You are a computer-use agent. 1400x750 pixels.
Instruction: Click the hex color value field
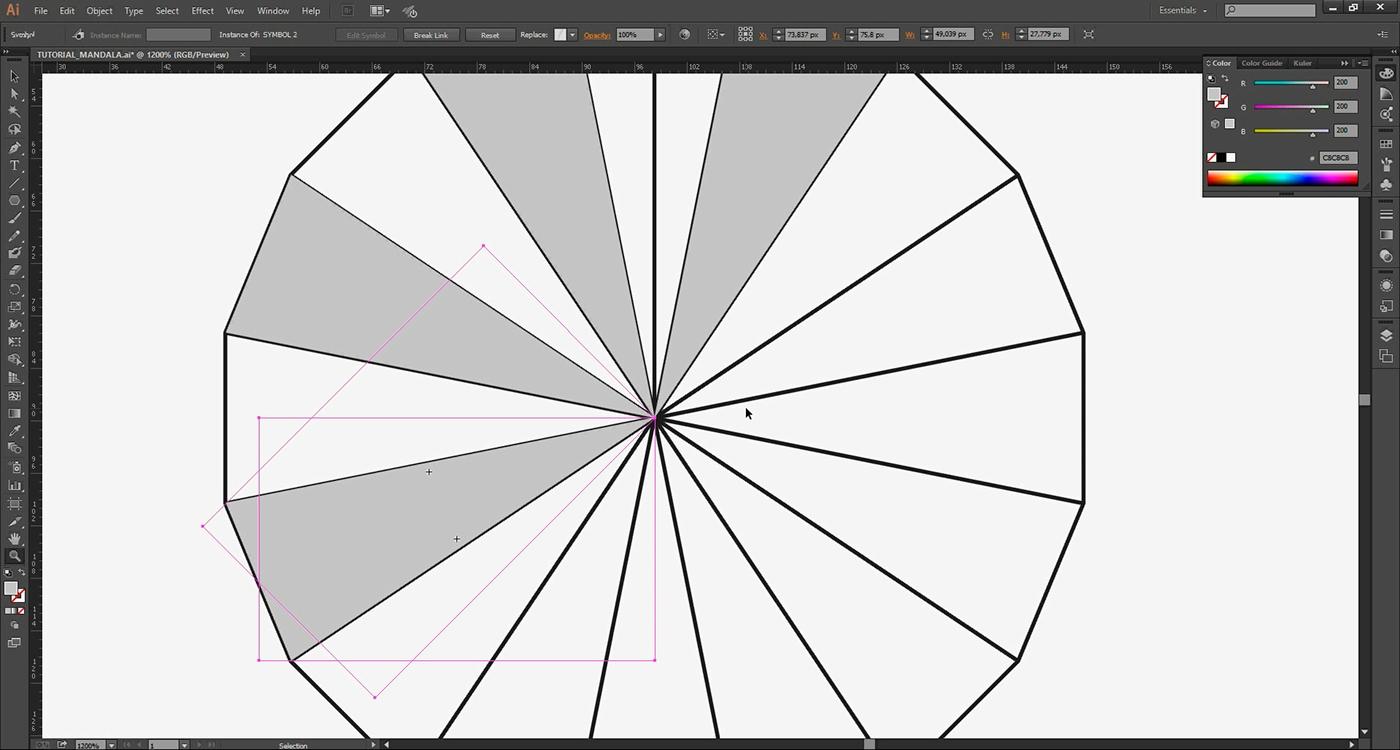pos(1337,158)
